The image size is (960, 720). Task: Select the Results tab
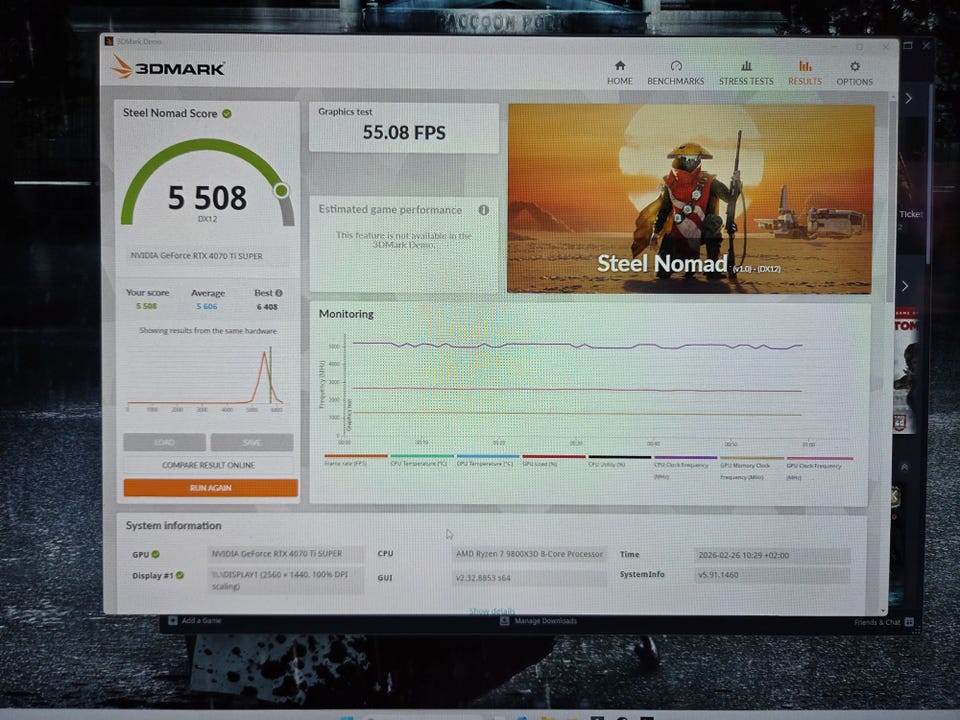[804, 73]
